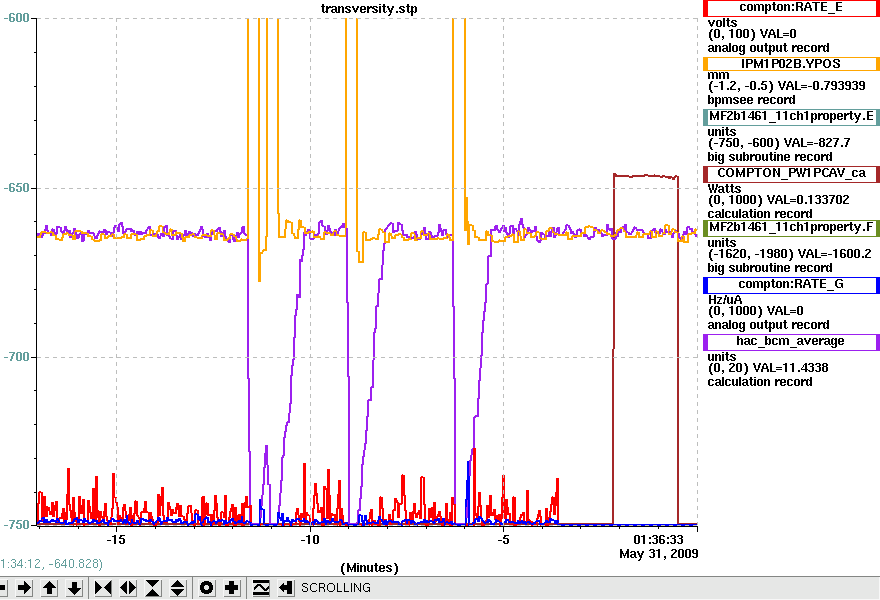Click the May 31, 2009 date label
The width and height of the screenshot is (880, 600).
(x=659, y=554)
